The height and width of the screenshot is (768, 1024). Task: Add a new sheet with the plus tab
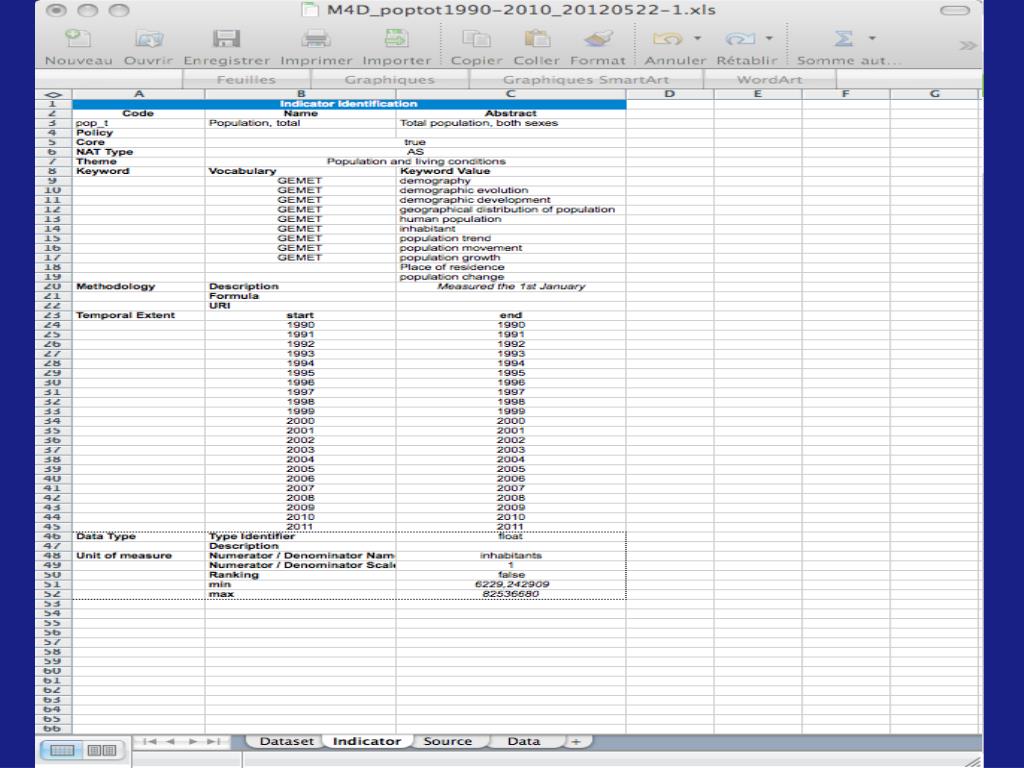point(574,741)
